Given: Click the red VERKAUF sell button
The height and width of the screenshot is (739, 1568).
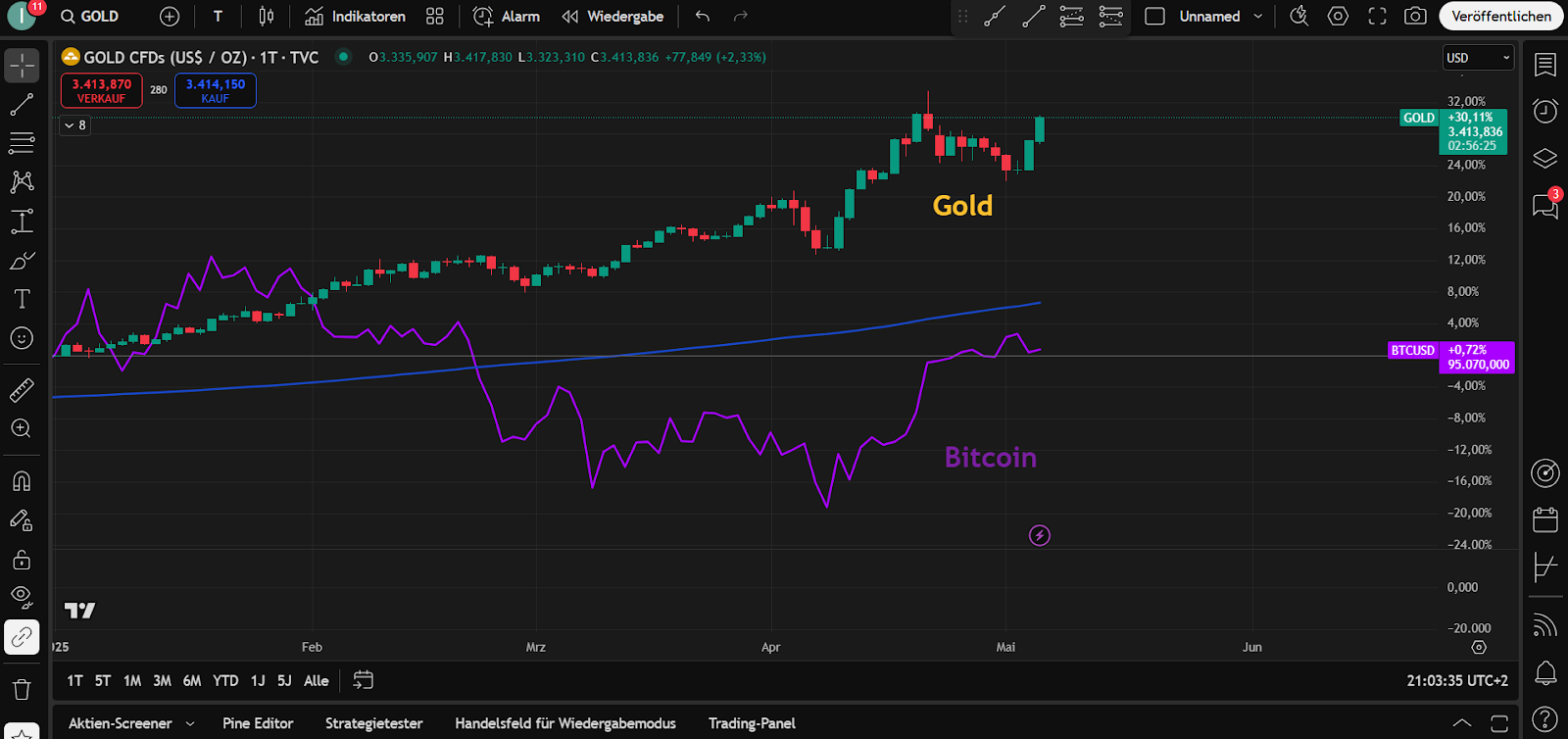Looking at the screenshot, I should [101, 90].
